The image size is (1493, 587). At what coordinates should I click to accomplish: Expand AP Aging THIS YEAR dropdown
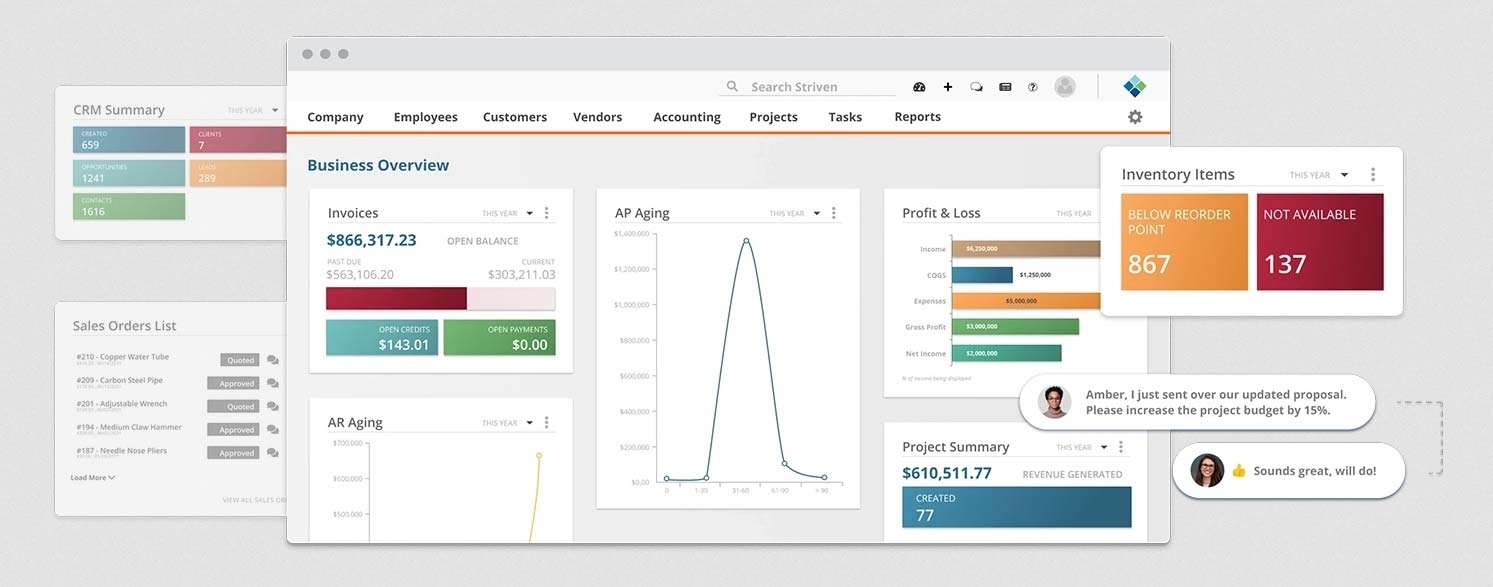pos(793,213)
